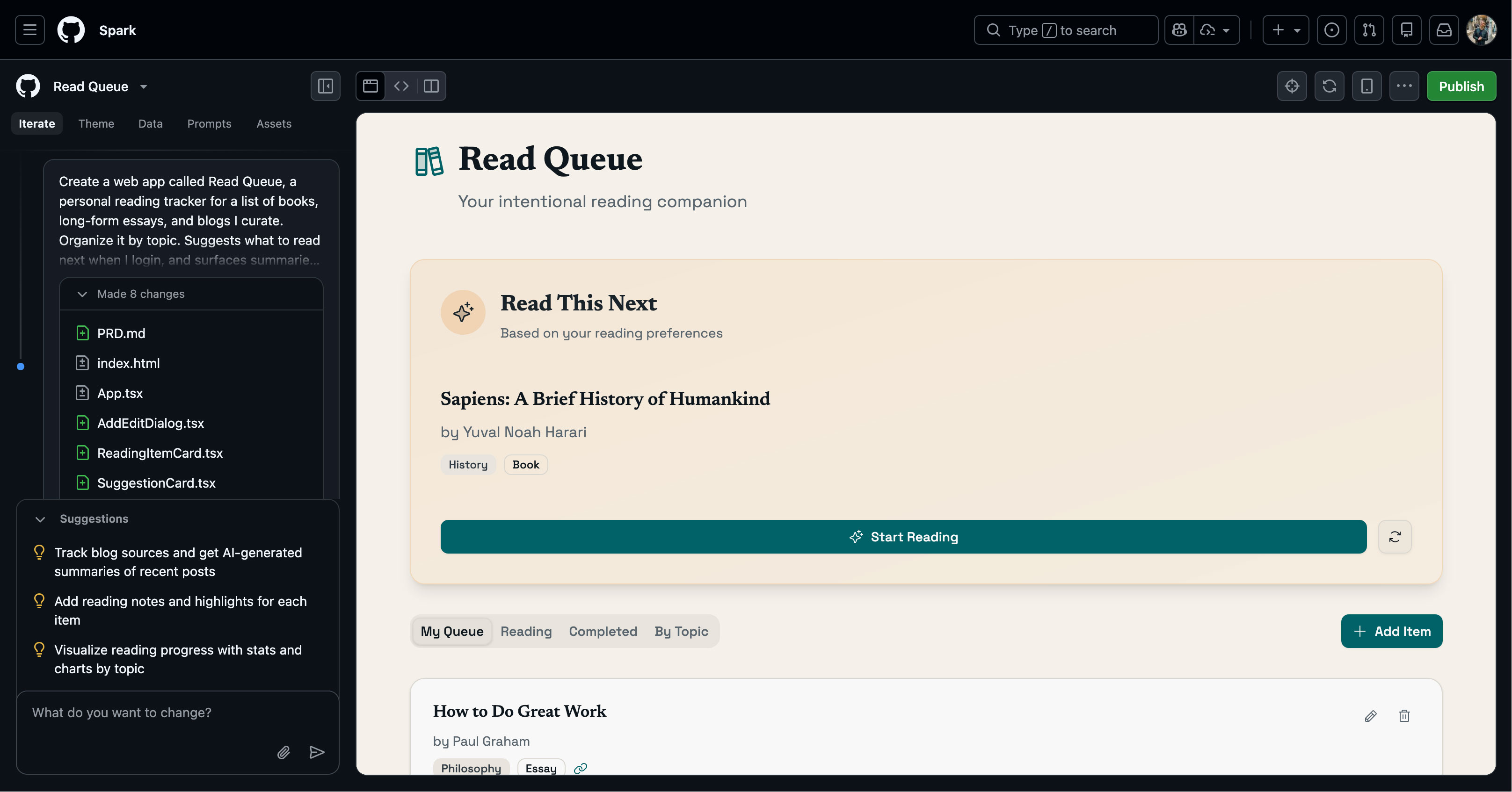
Task: Open link icon for Paul Graham essay
Action: [x=581, y=769]
